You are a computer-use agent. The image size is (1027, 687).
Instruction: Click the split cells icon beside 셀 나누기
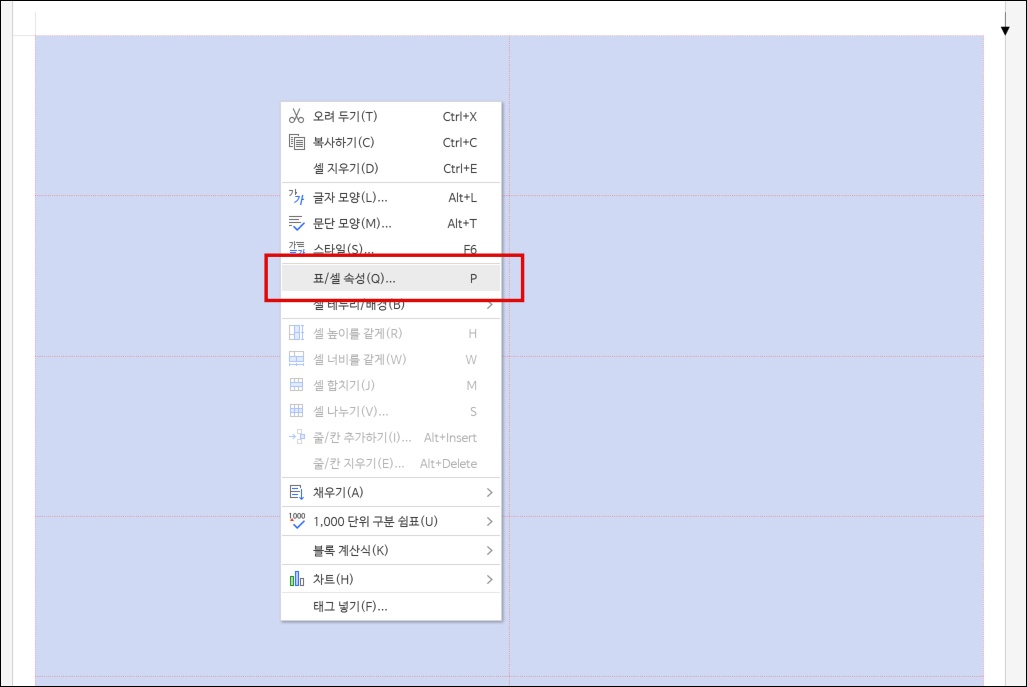pyautogui.click(x=295, y=411)
